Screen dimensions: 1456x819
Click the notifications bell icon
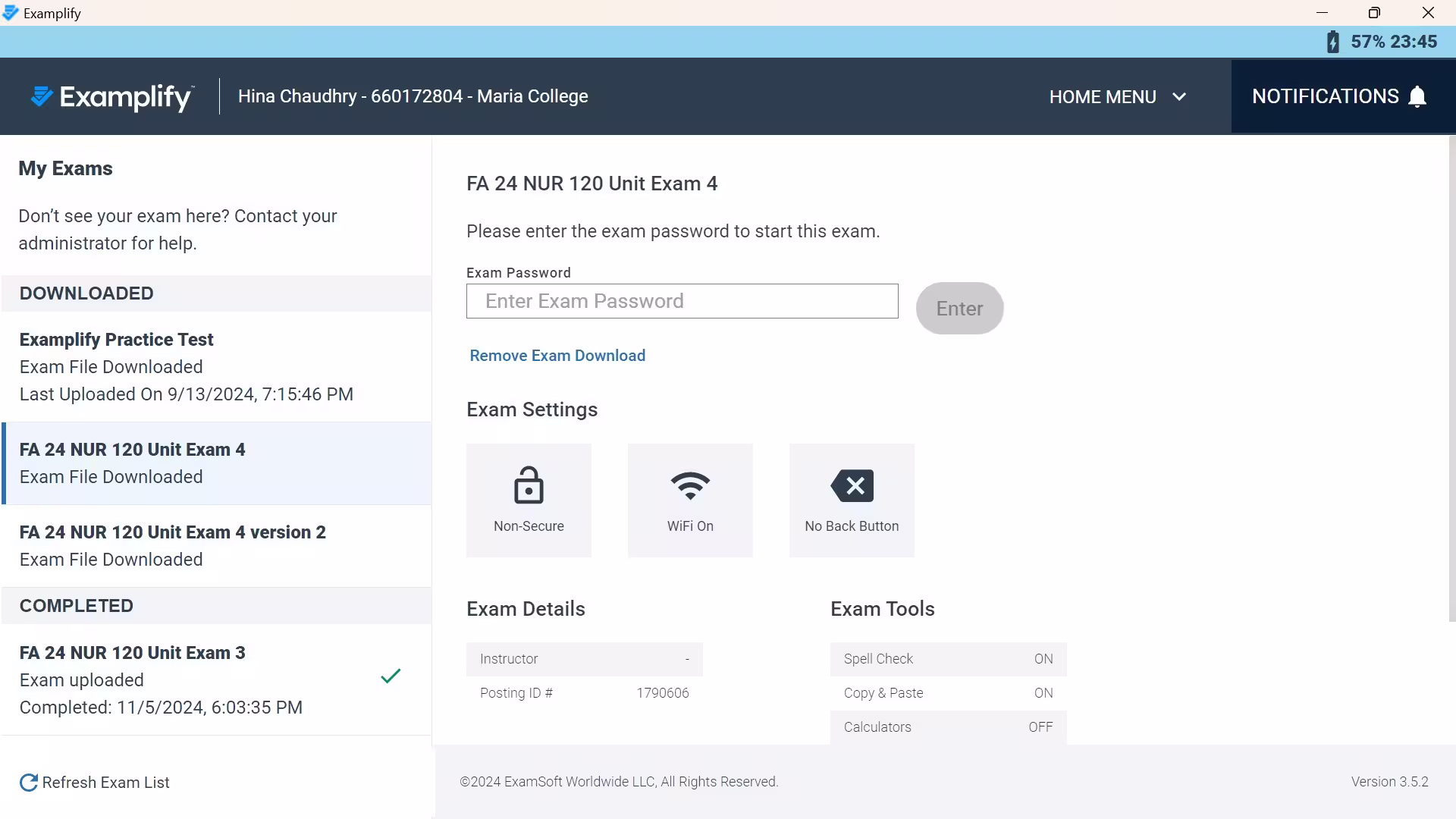(1417, 97)
